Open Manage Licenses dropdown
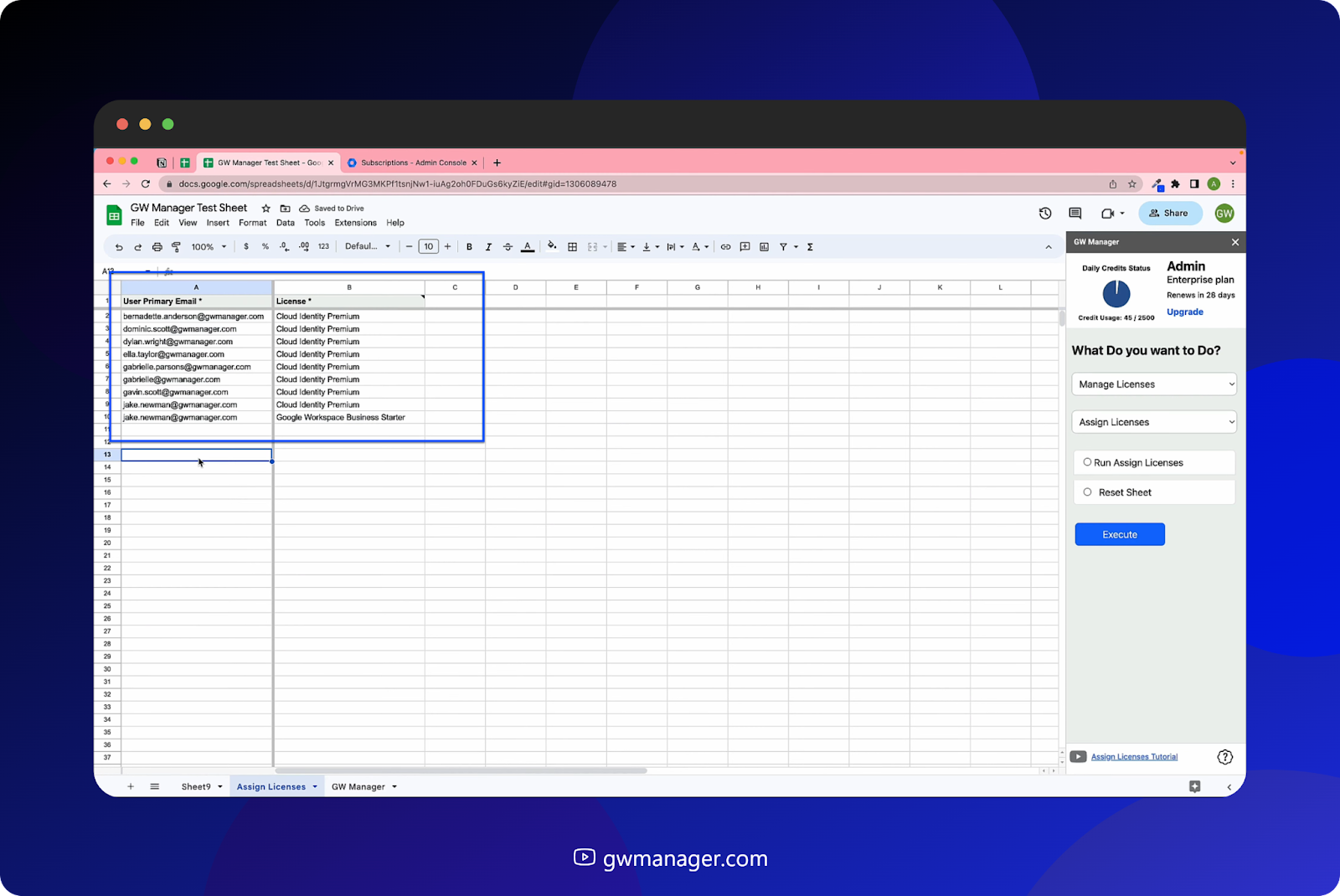The image size is (1340, 896). (1154, 384)
